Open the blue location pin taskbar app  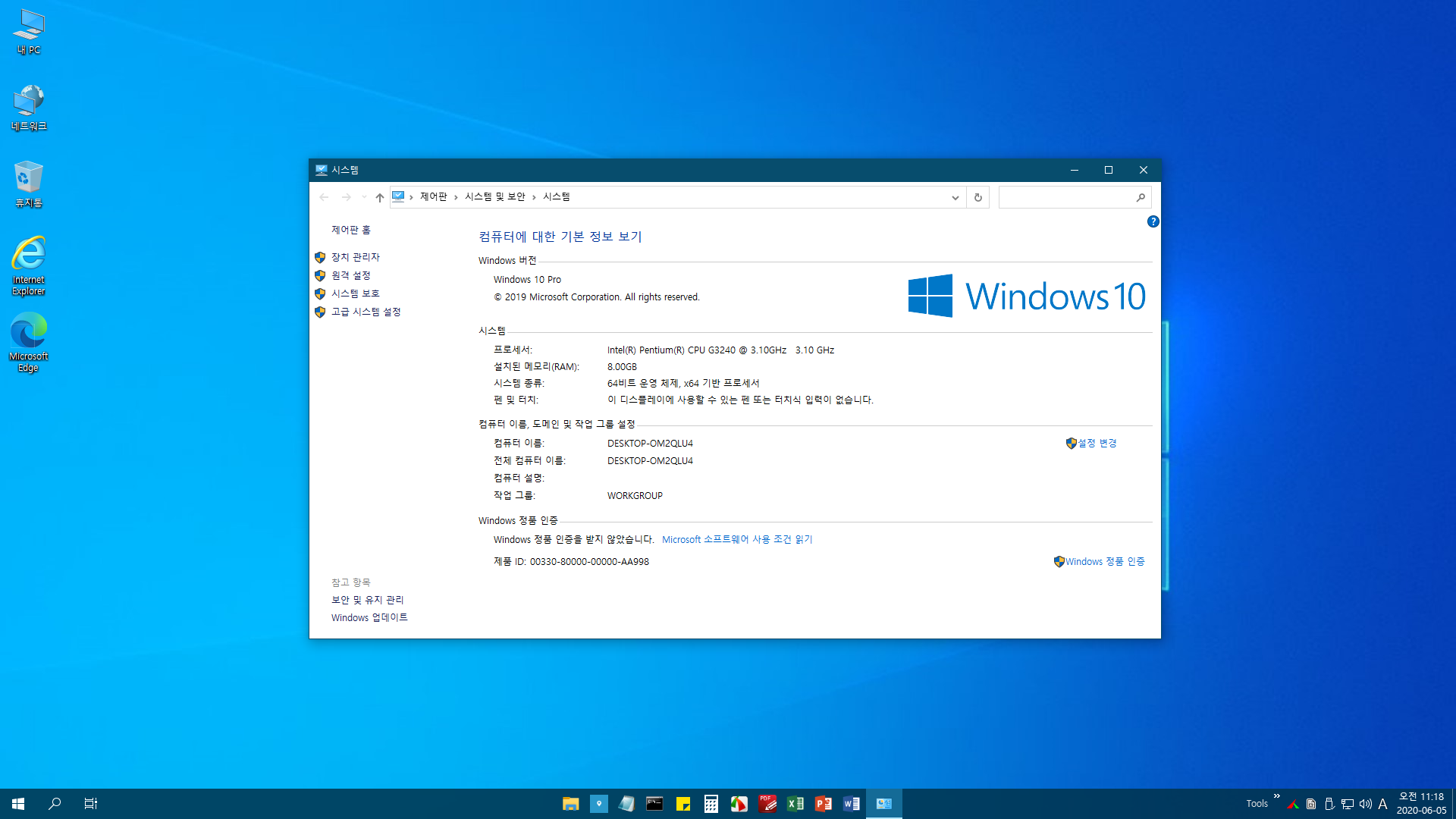coord(599,804)
